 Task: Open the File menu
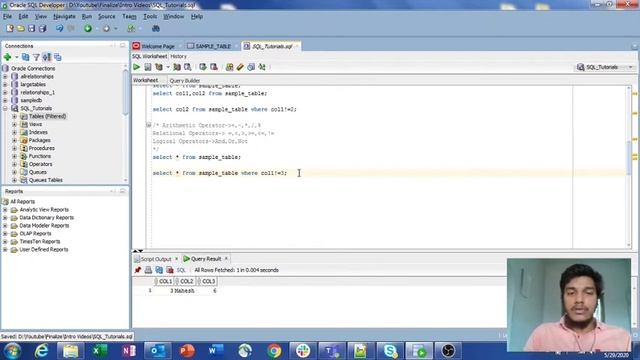tap(7, 16)
